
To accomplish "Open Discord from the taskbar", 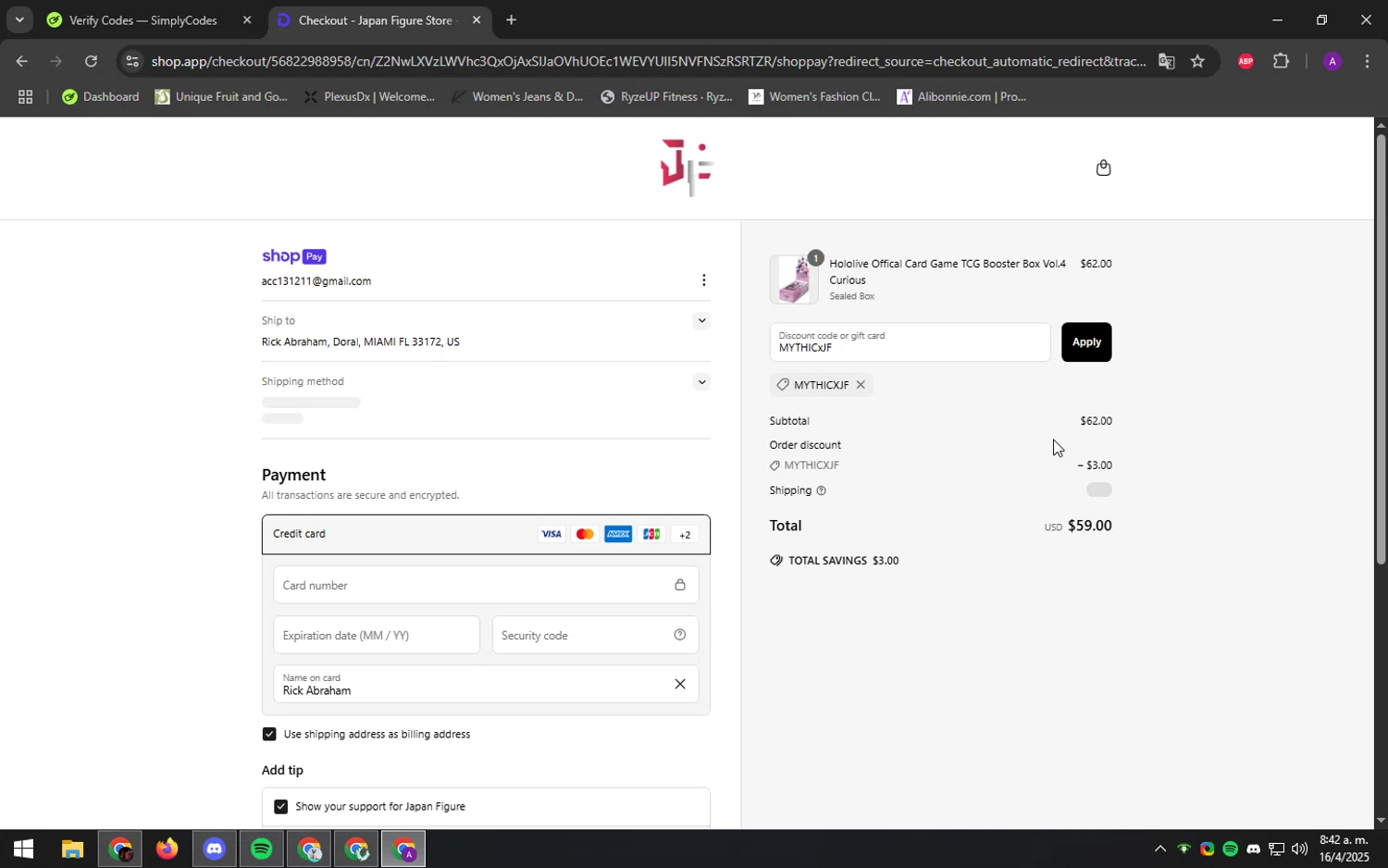I will [215, 849].
